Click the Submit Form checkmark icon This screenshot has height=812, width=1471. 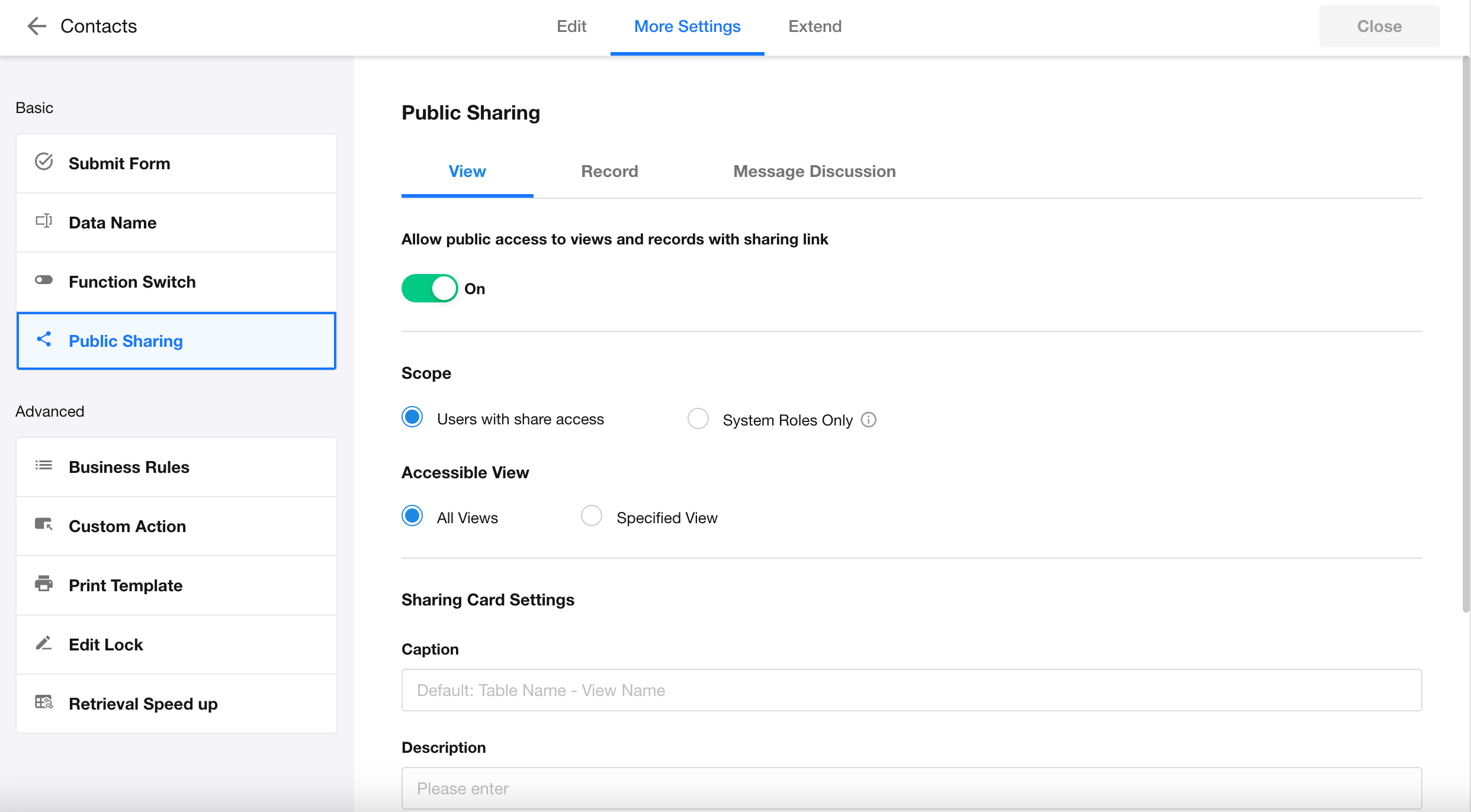point(44,162)
